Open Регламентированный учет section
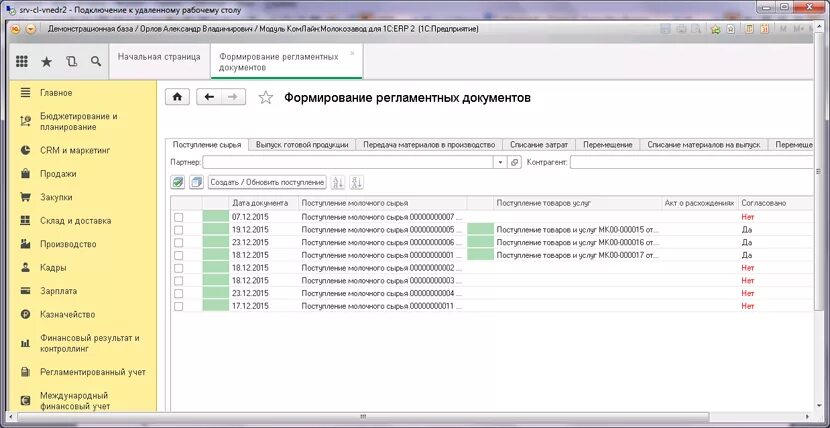Viewport: 830px width, 428px height. [x=93, y=372]
